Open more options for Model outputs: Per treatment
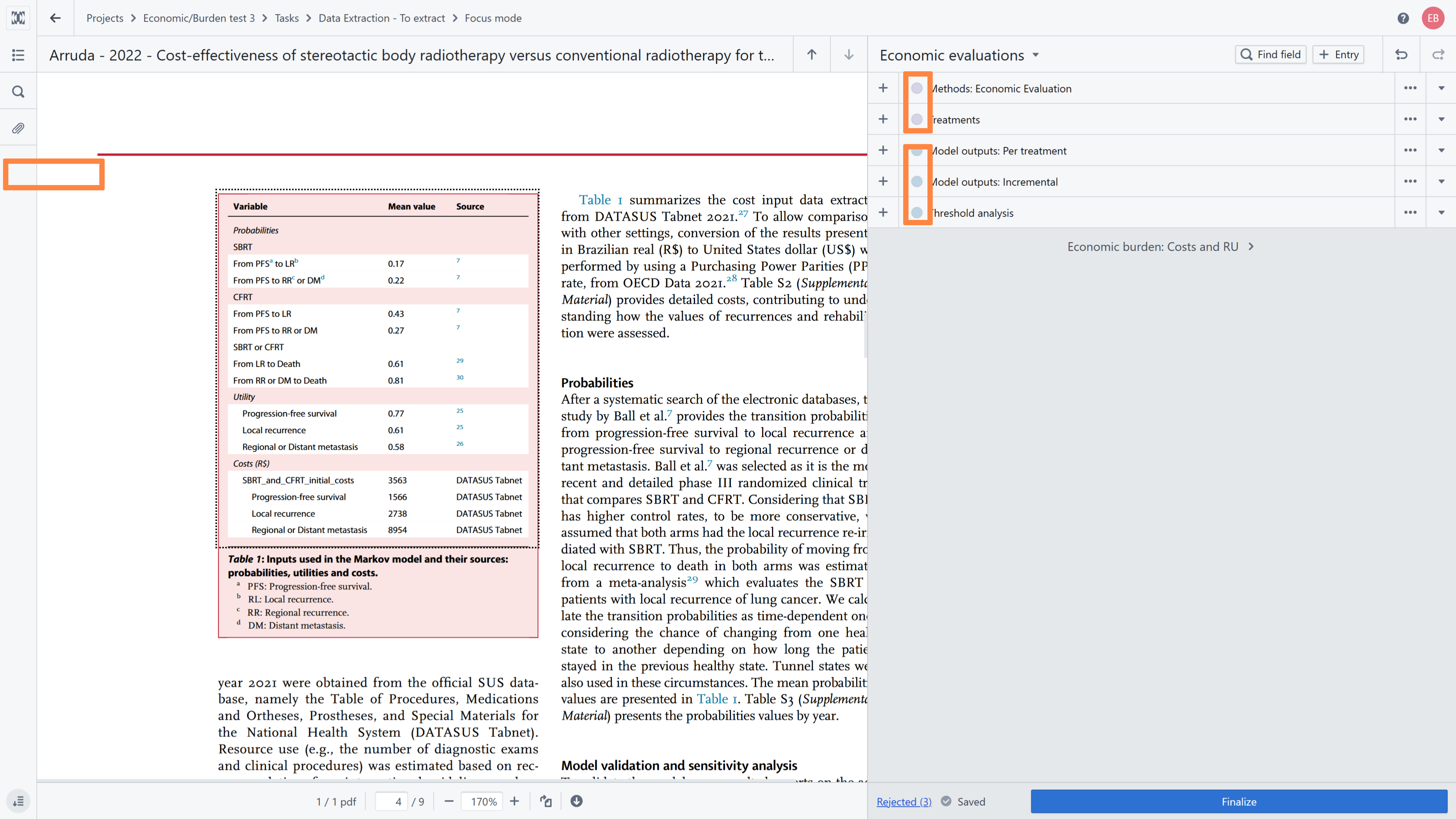This screenshot has height=819, width=1456. coord(1410,151)
